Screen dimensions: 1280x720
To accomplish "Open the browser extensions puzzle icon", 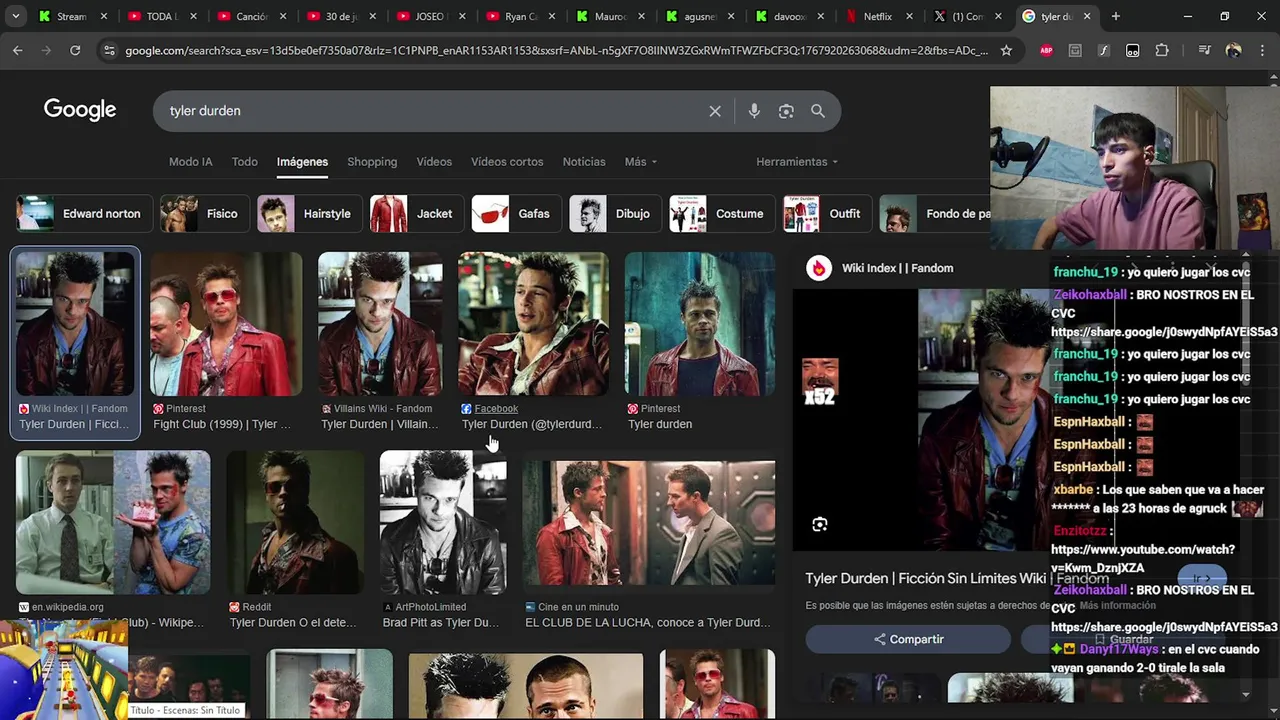I will click(1162, 50).
